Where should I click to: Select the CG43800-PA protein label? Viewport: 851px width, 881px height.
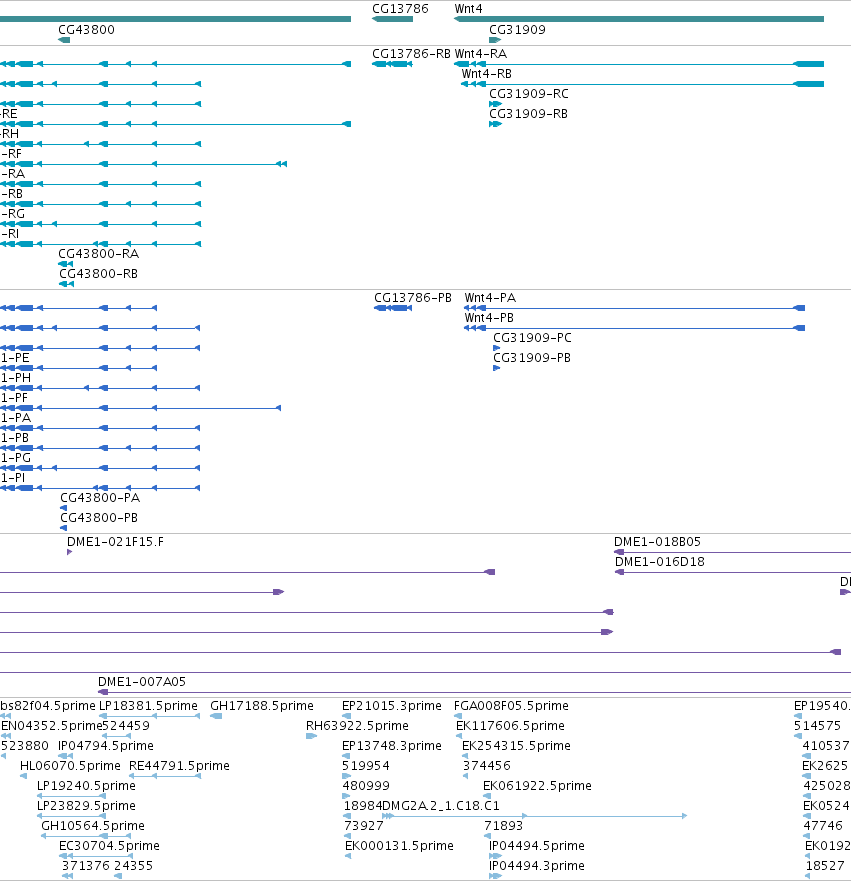(x=100, y=498)
